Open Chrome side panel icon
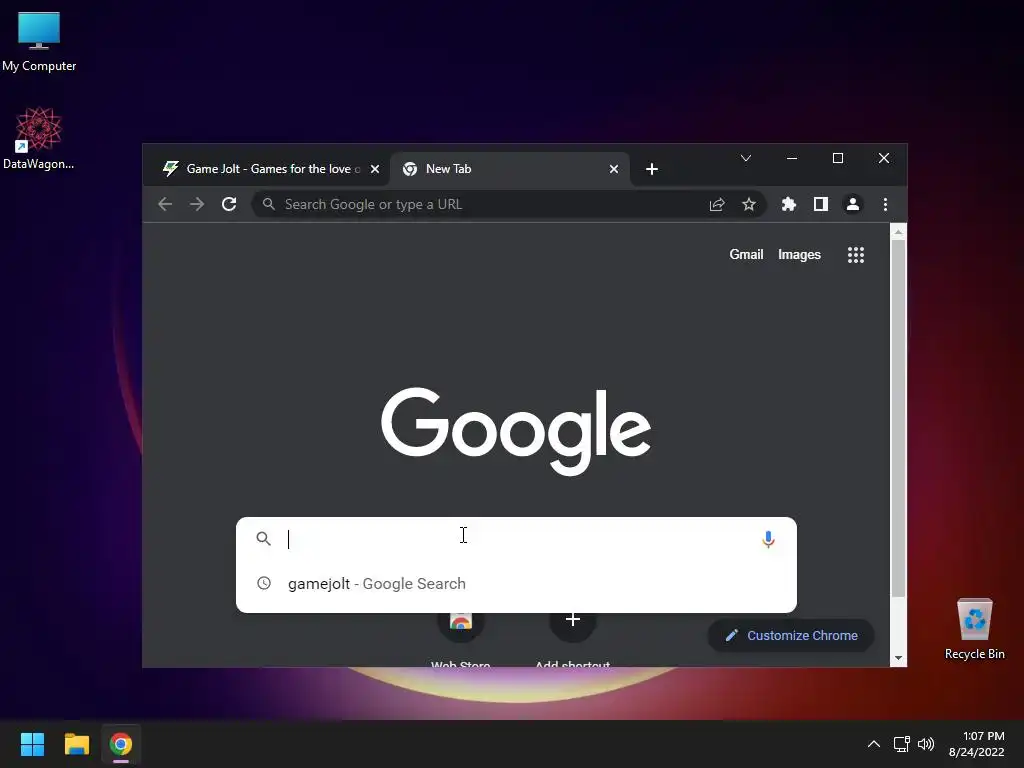Image resolution: width=1024 pixels, height=768 pixels. pyautogui.click(x=821, y=204)
